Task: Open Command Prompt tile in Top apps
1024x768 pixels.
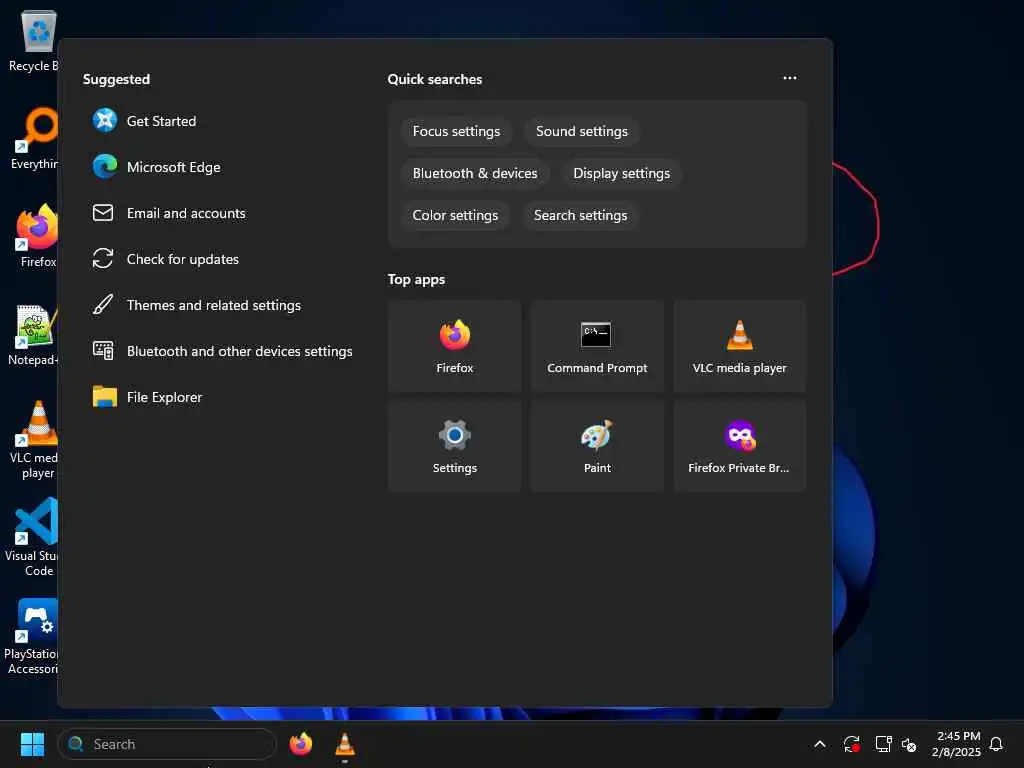Action: click(597, 346)
